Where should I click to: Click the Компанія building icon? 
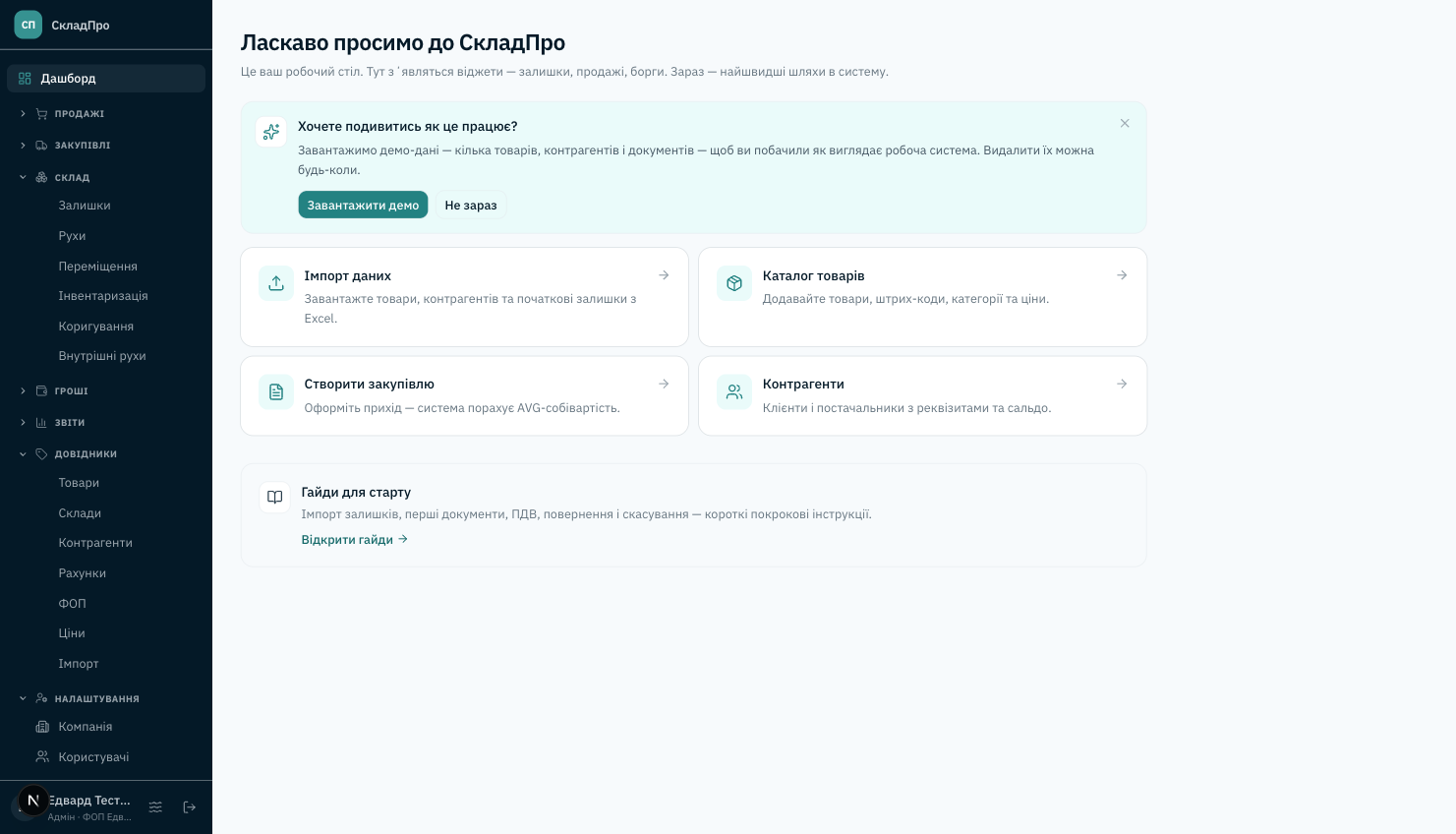[x=42, y=727]
